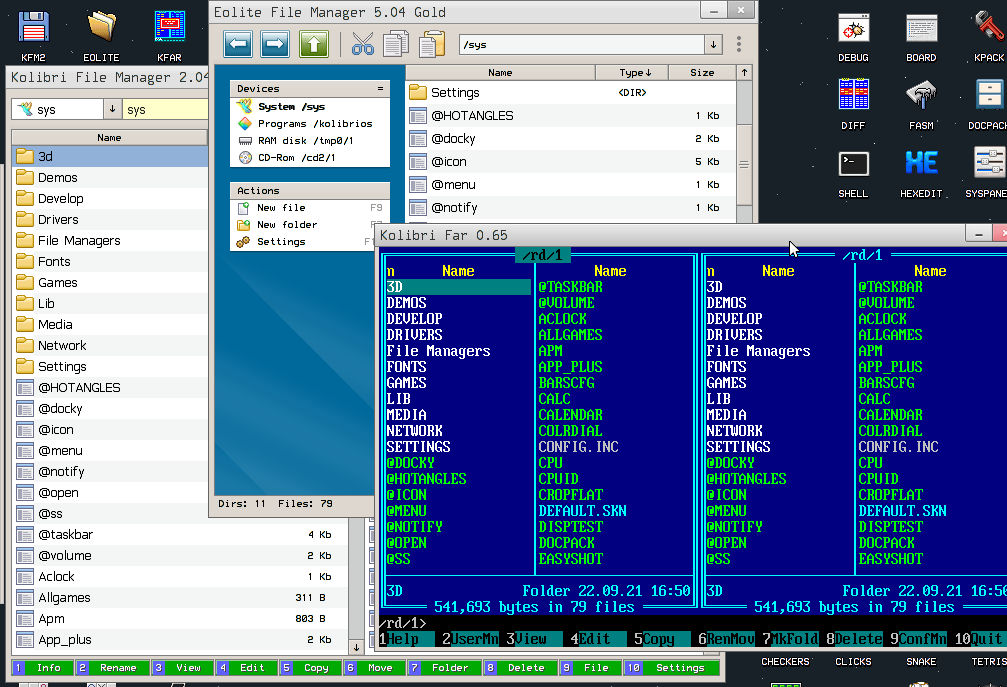Open the DOCPACK desktop icon
This screenshot has width=1007, height=687.
click(989, 104)
